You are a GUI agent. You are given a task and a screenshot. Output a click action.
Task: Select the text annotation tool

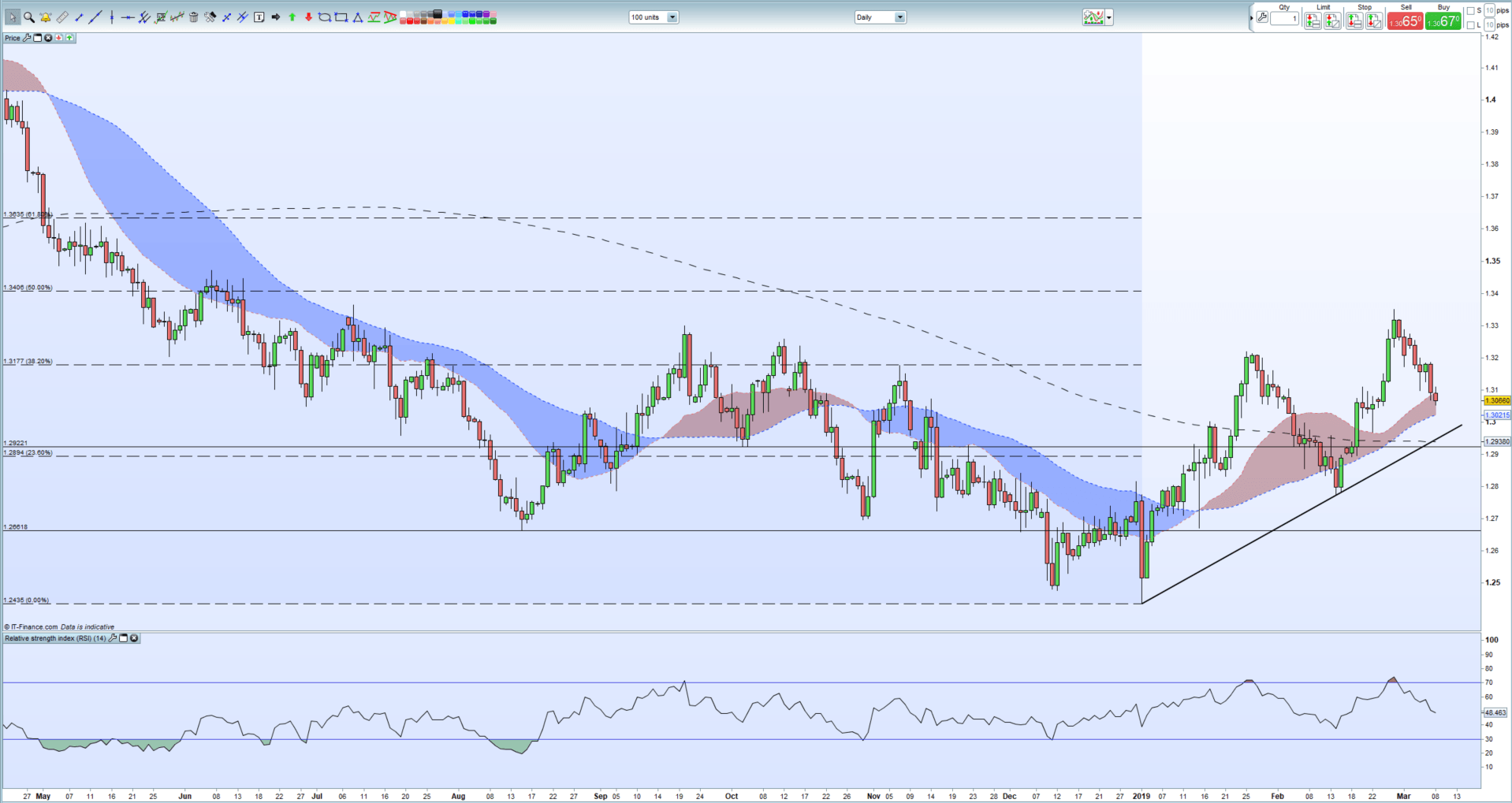tap(259, 17)
